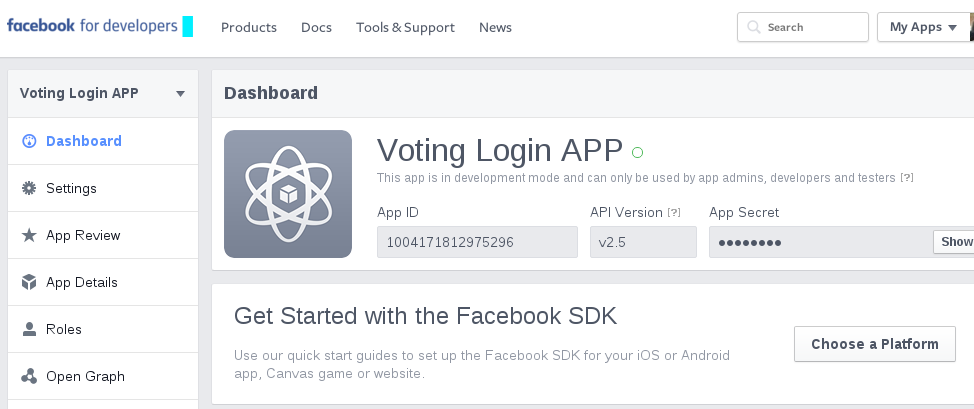Focus the Search input field
Screen dimensions: 974x409
(x=803, y=27)
